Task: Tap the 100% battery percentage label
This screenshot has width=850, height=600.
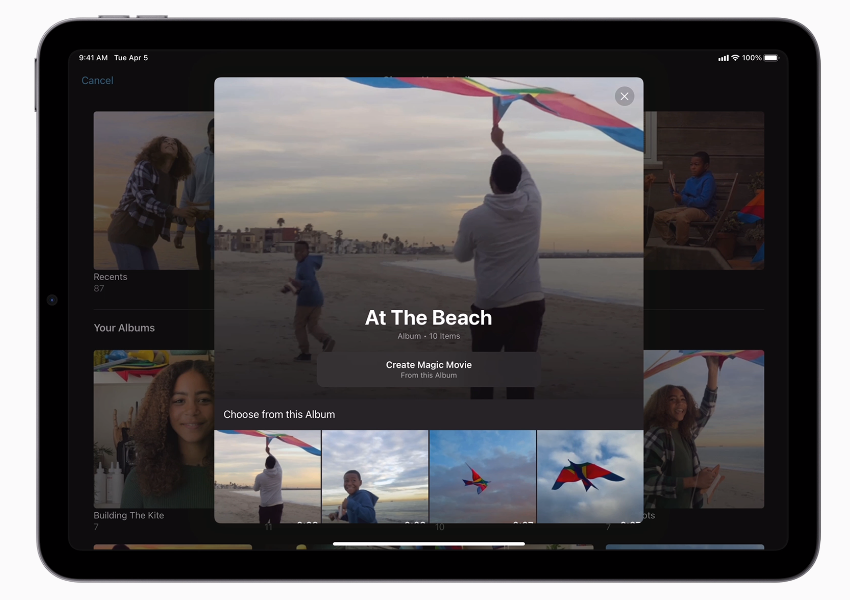Action: pyautogui.click(x=750, y=58)
